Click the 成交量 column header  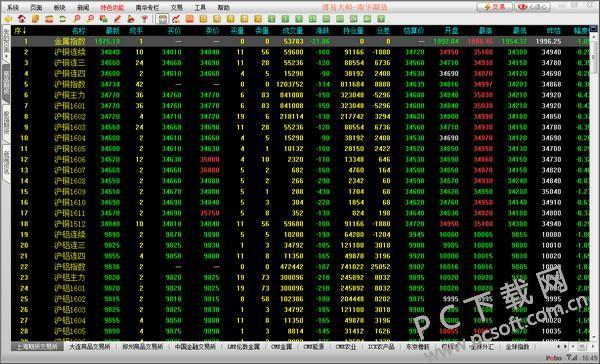(292, 31)
